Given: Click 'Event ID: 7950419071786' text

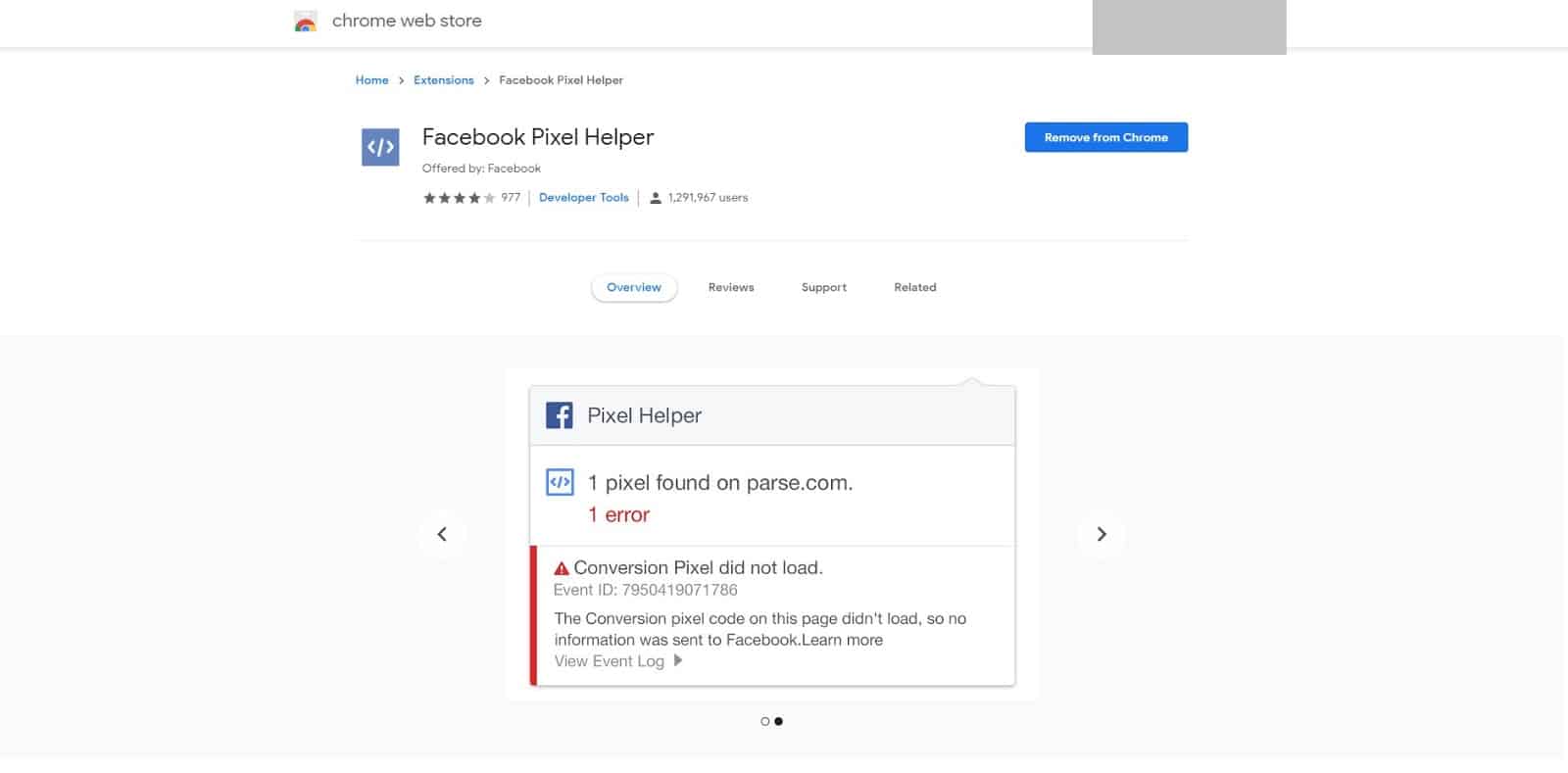Looking at the screenshot, I should pos(646,590).
